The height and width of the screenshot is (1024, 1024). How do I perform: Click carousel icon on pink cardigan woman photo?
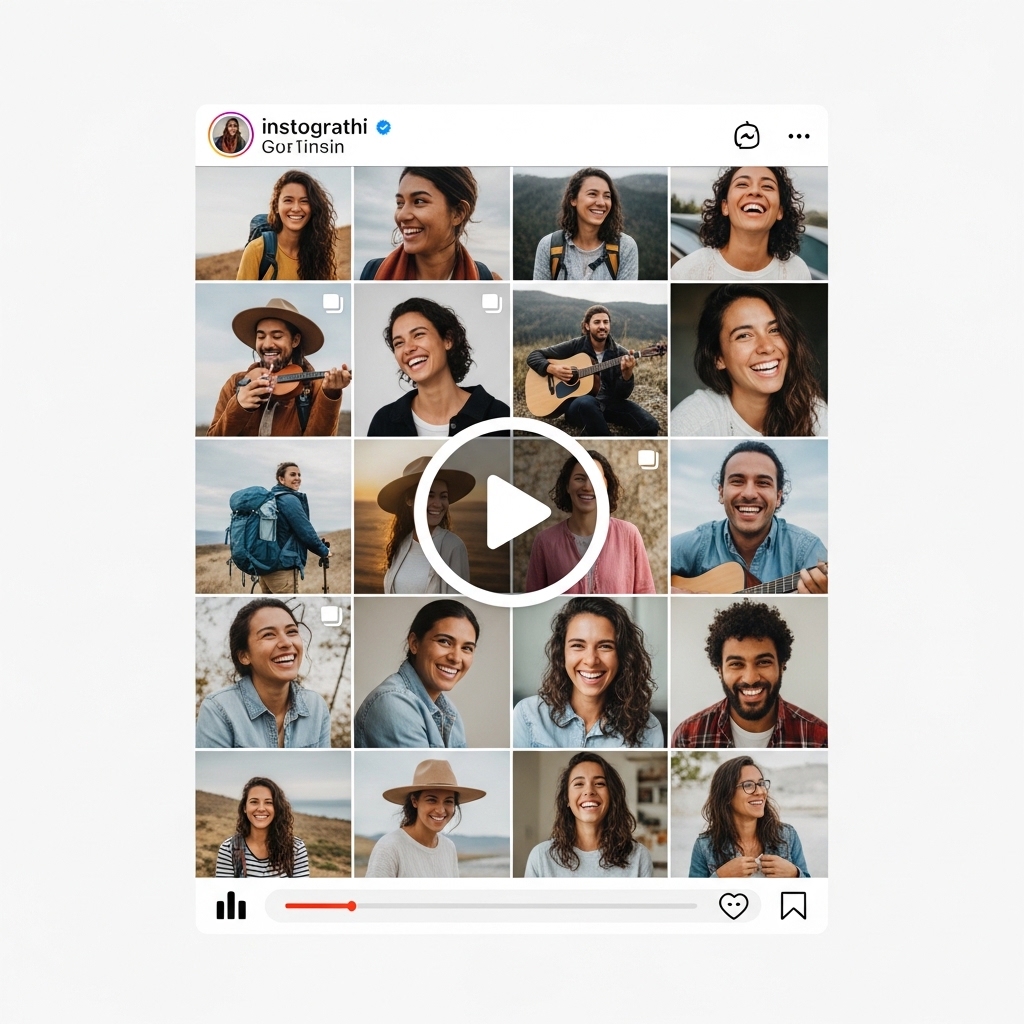coord(648,459)
